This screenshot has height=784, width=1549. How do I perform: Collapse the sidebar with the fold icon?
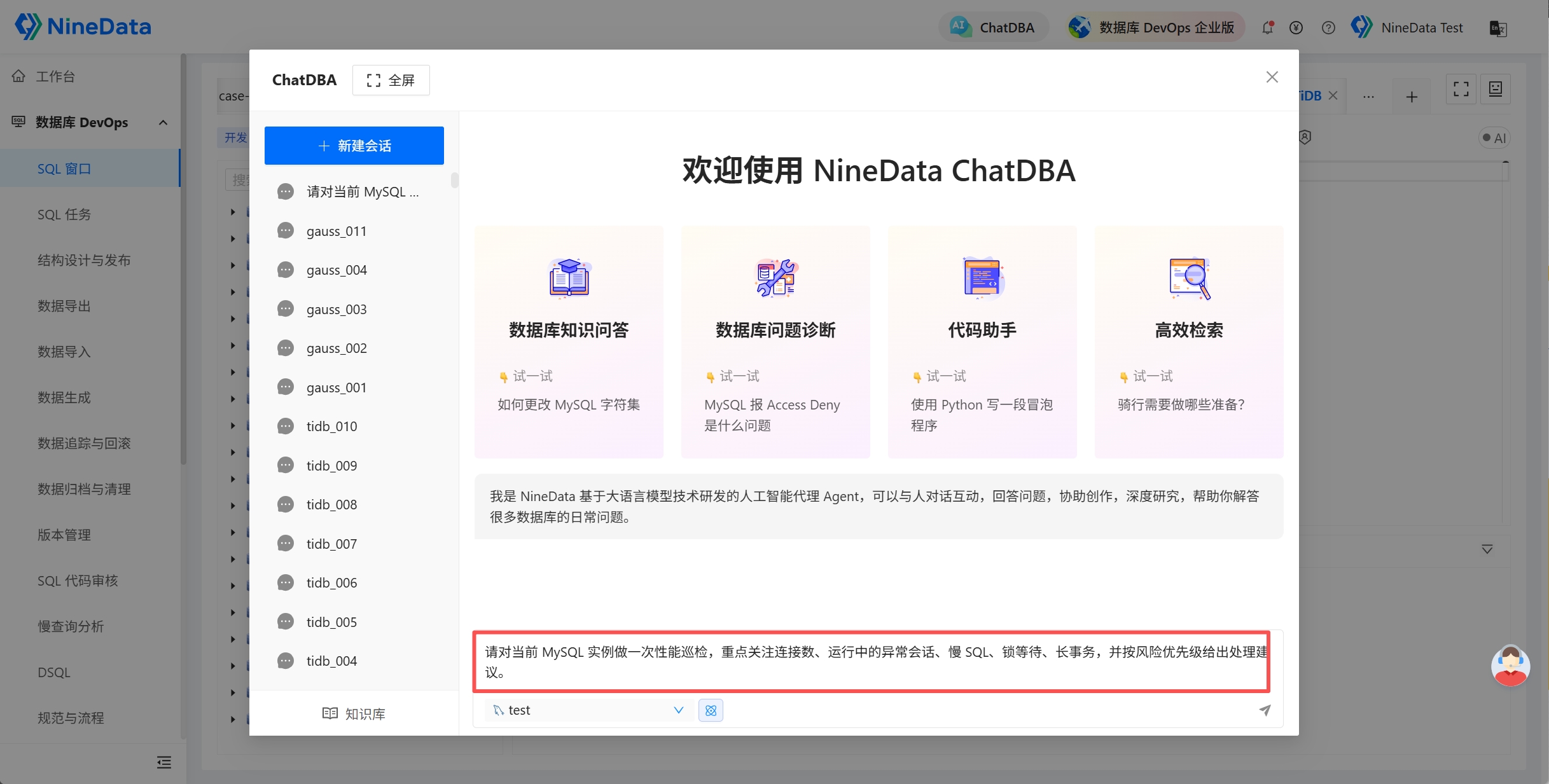pos(164,762)
